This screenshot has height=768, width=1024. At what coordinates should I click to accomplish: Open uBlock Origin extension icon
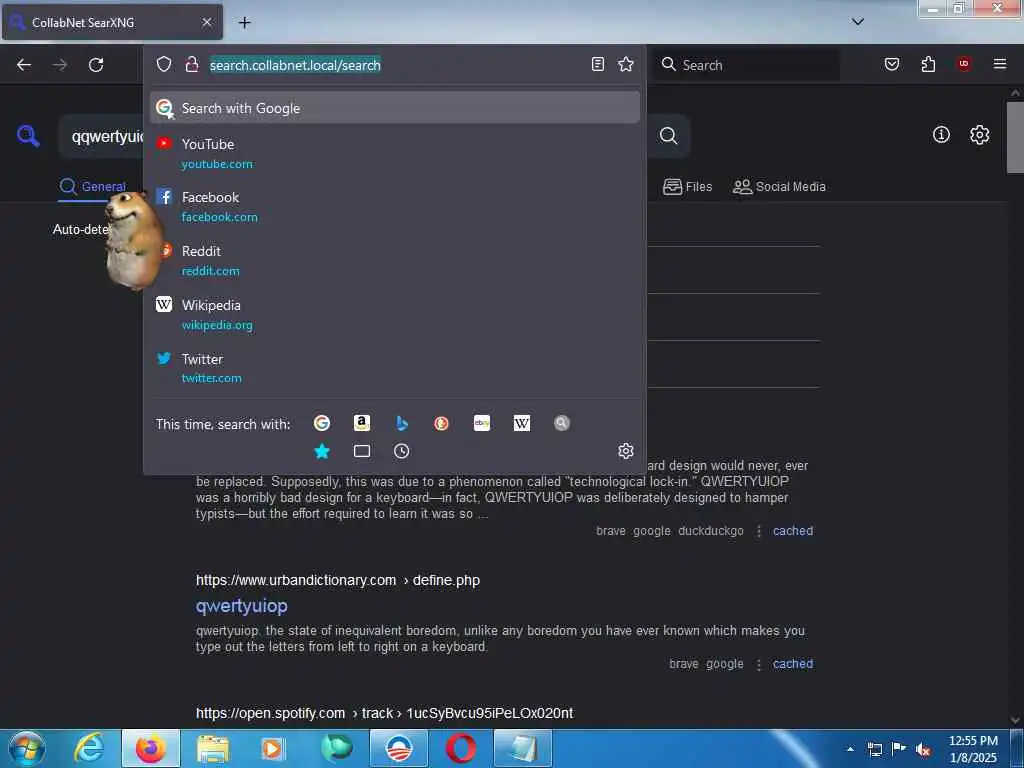pos(963,64)
